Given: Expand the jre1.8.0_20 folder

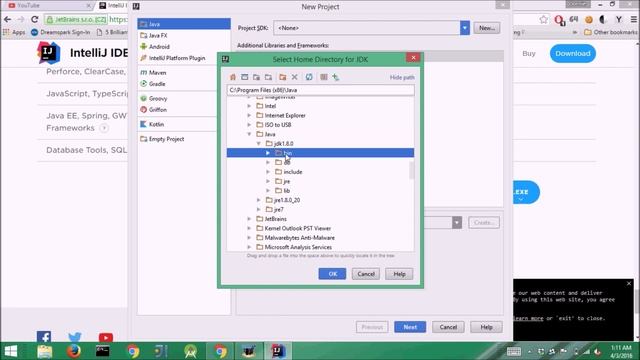Looking at the screenshot, I should (259, 200).
